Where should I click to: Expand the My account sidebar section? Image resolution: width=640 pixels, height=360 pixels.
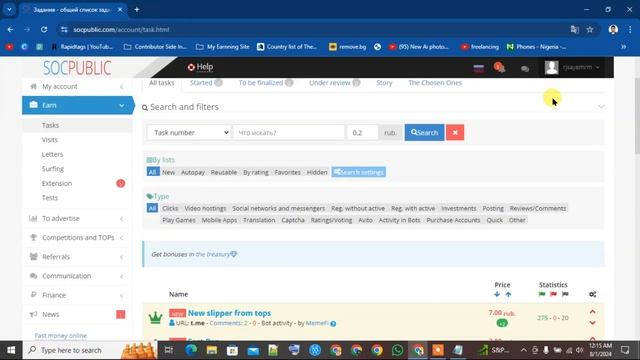[x=78, y=87]
